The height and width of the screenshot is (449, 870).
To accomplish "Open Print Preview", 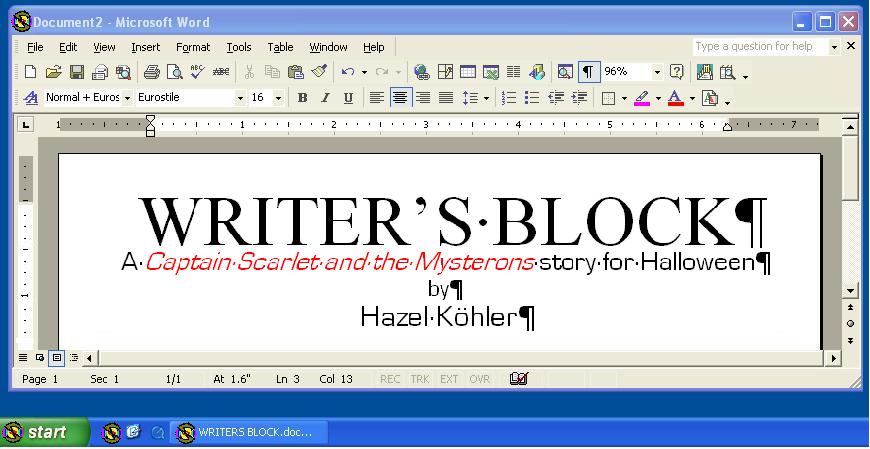I will (175, 72).
